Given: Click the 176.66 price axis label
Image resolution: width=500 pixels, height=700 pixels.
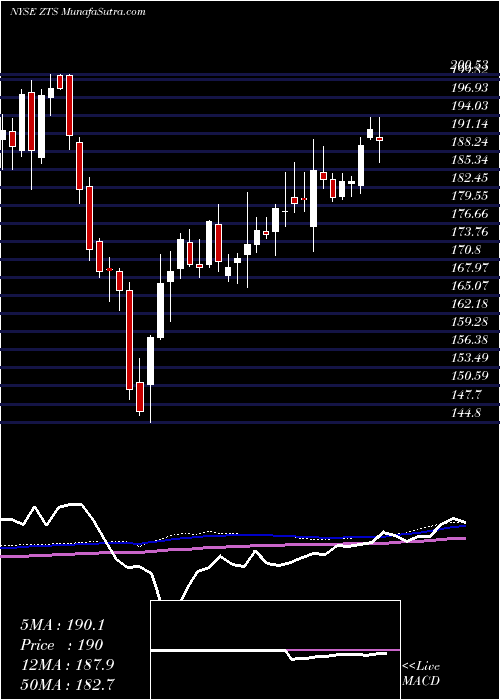Looking at the screenshot, I should [x=469, y=214].
